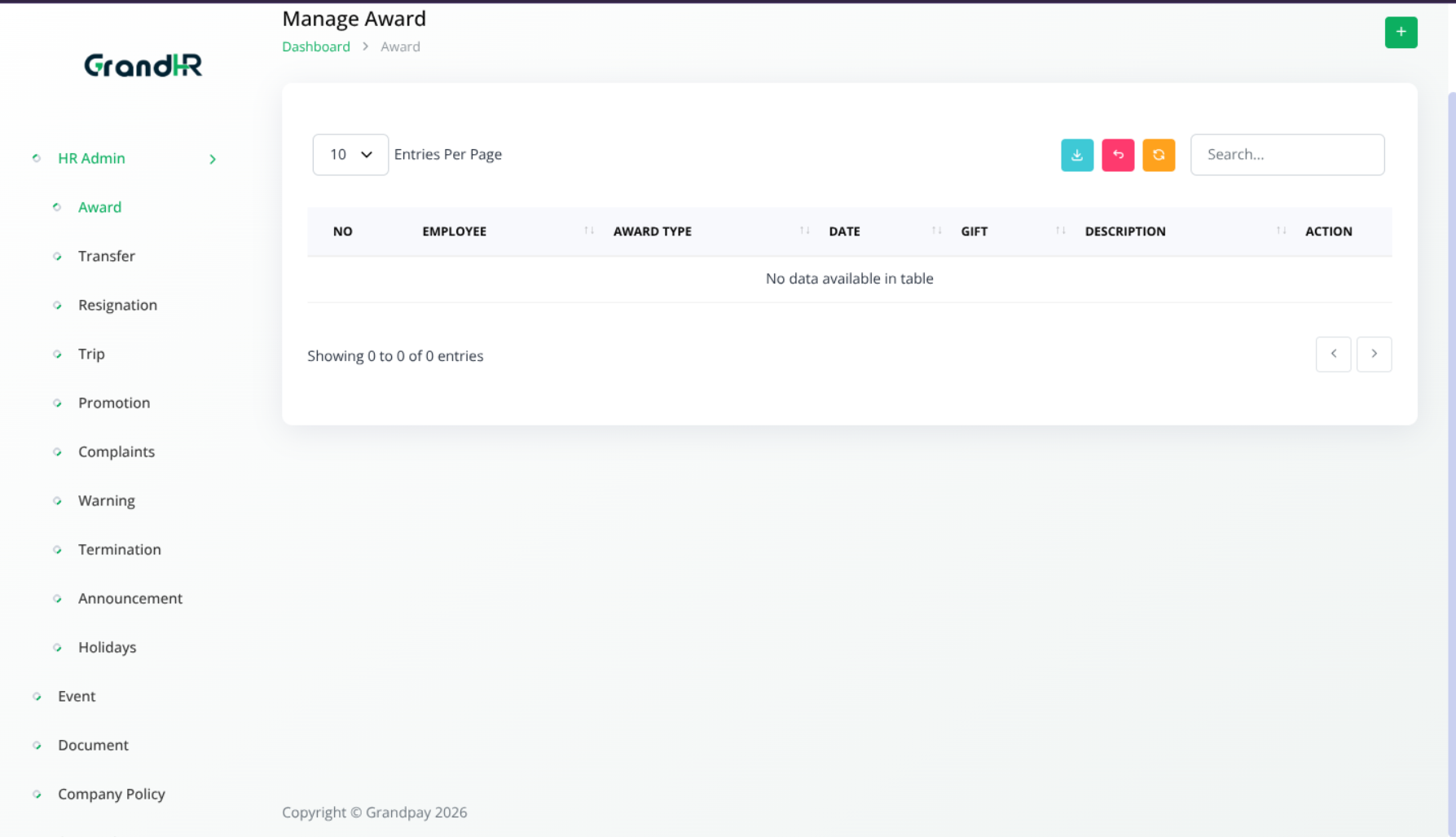Open the entries per page dropdown
Image resolution: width=1456 pixels, height=837 pixels.
pos(350,155)
